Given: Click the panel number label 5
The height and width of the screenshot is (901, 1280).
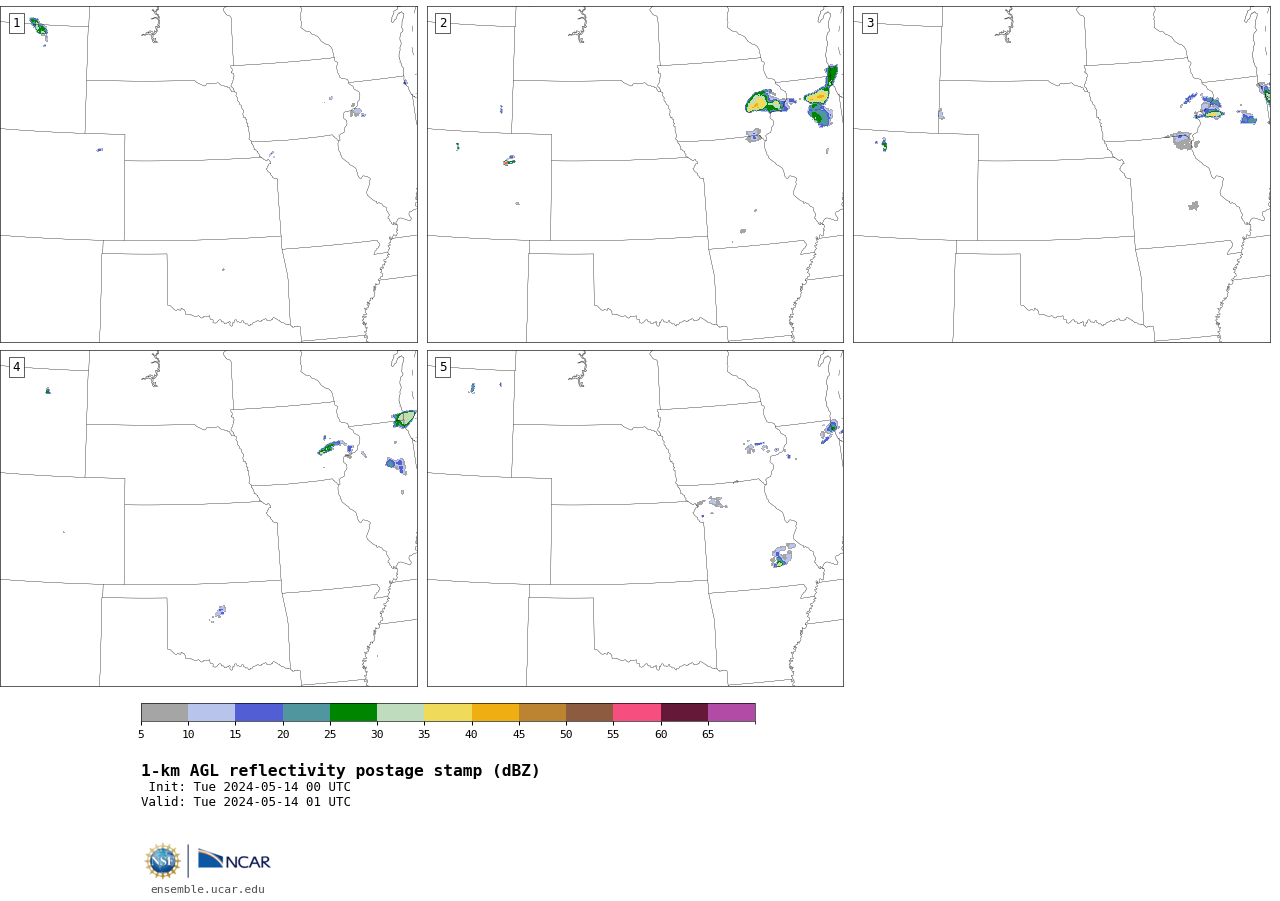Looking at the screenshot, I should (x=443, y=367).
